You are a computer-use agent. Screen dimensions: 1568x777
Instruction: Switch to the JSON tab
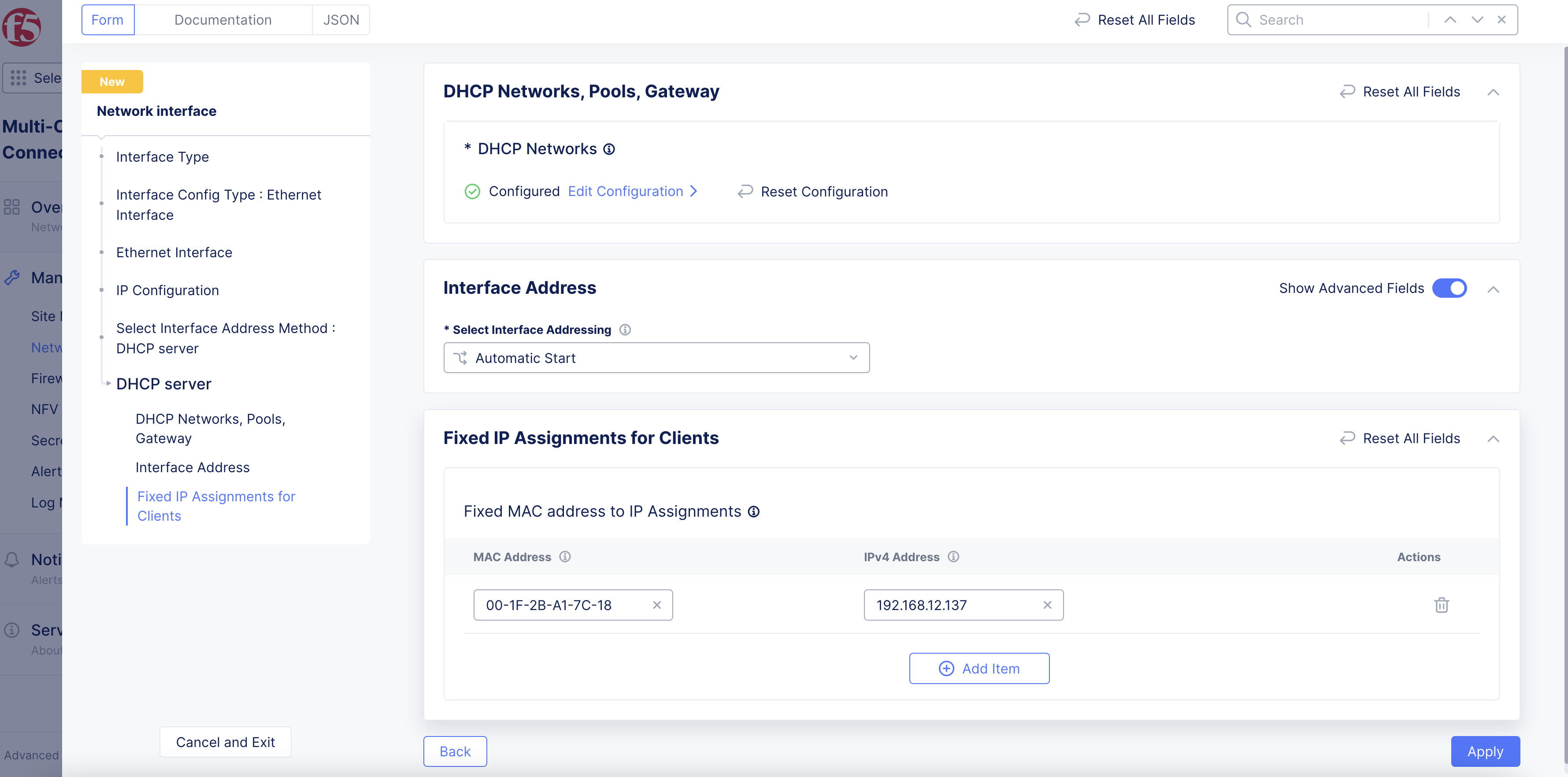coord(341,19)
